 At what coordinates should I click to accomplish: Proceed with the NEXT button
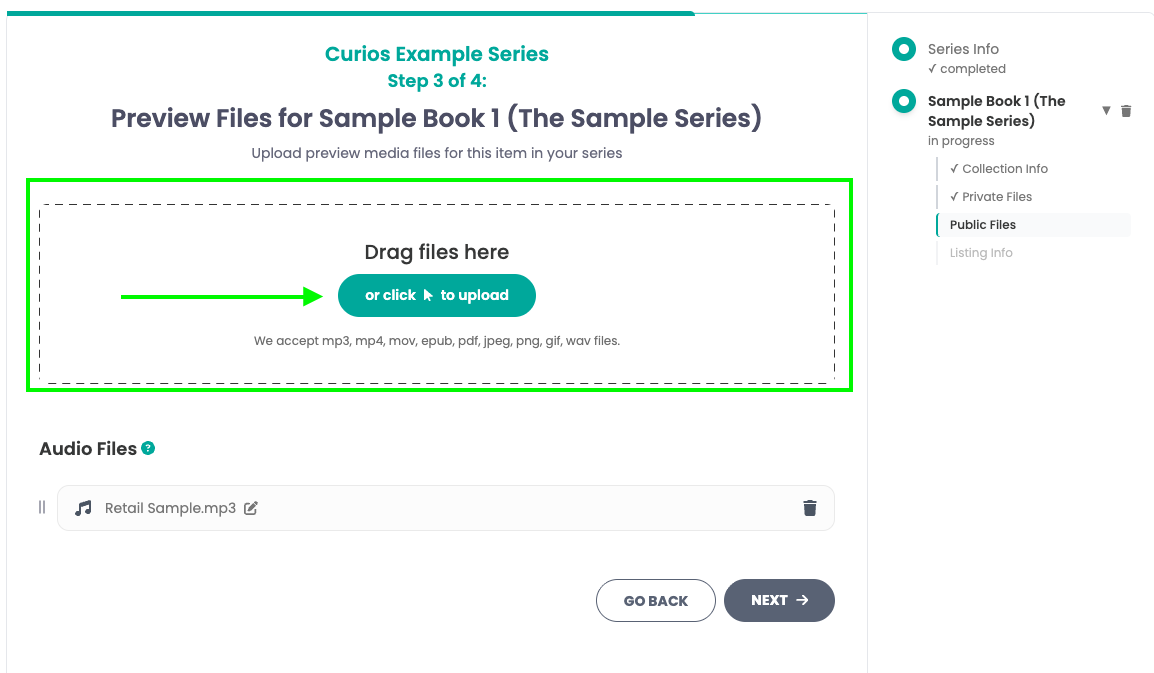pyautogui.click(x=779, y=600)
